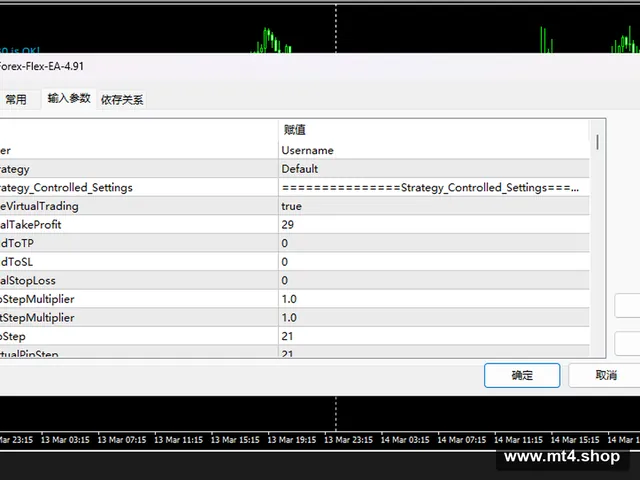
Task: Edit tStepMultiplier value 1.0
Action: point(434,318)
